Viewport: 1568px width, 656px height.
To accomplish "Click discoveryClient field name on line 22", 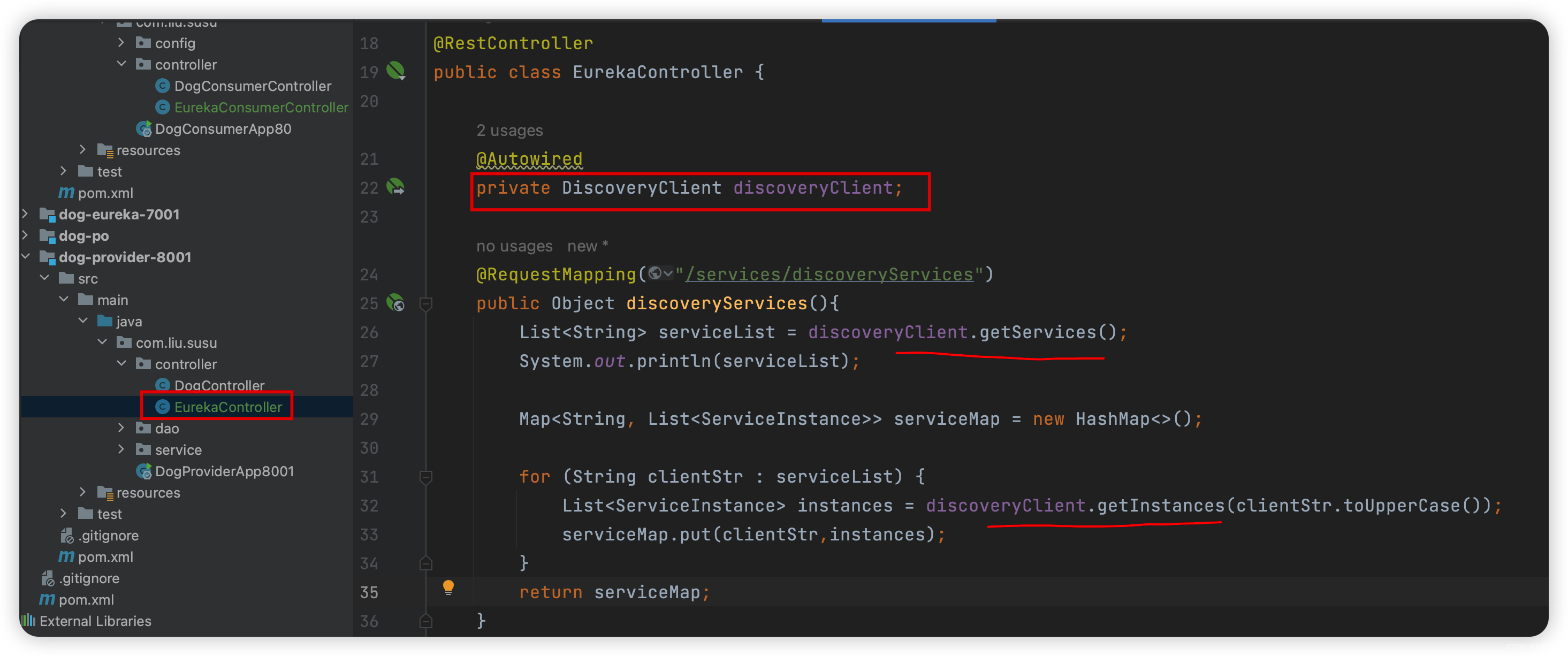I will click(x=812, y=187).
